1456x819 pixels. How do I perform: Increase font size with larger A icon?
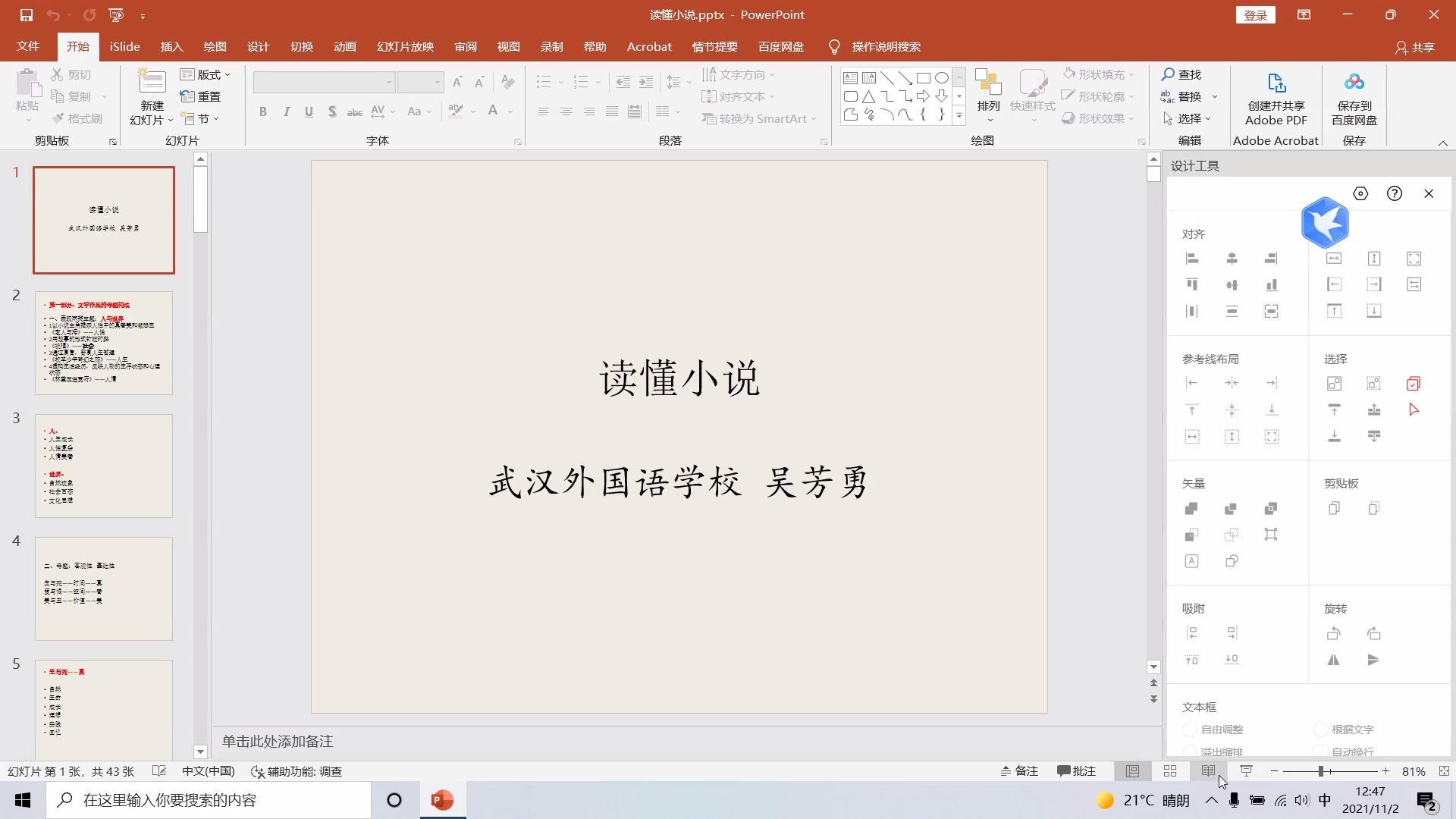point(457,82)
